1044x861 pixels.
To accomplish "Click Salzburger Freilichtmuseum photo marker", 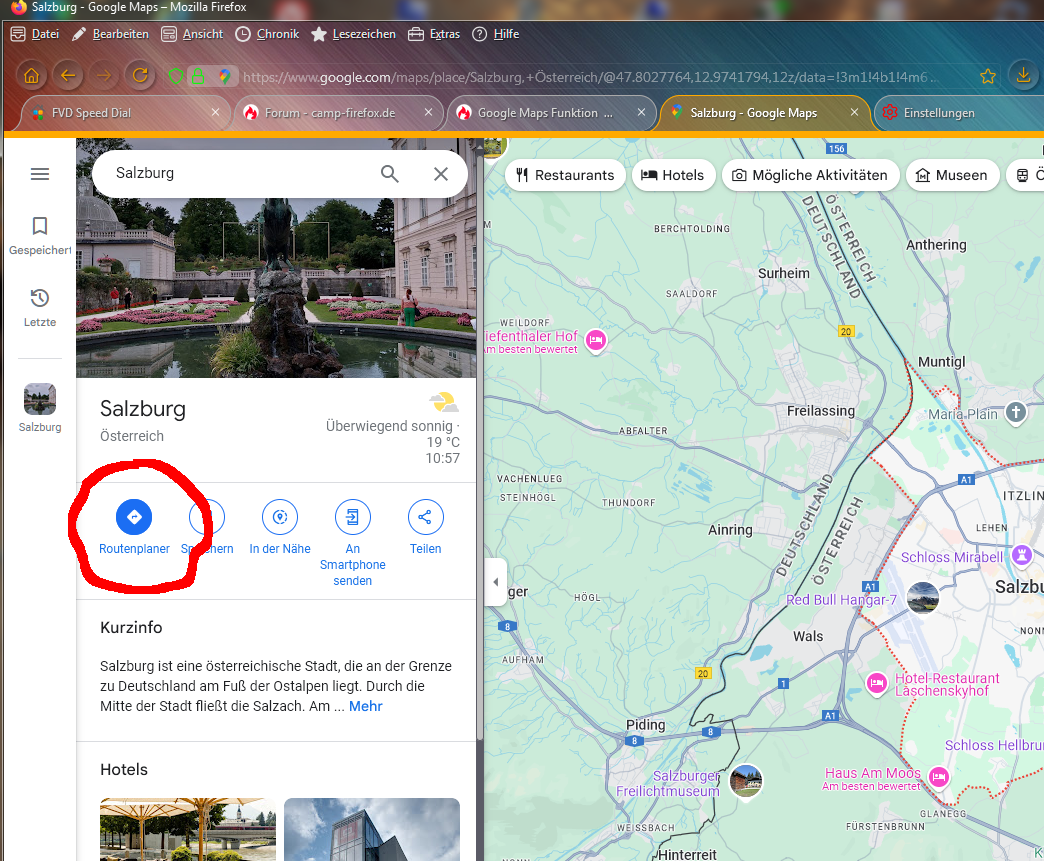I will click(x=746, y=780).
